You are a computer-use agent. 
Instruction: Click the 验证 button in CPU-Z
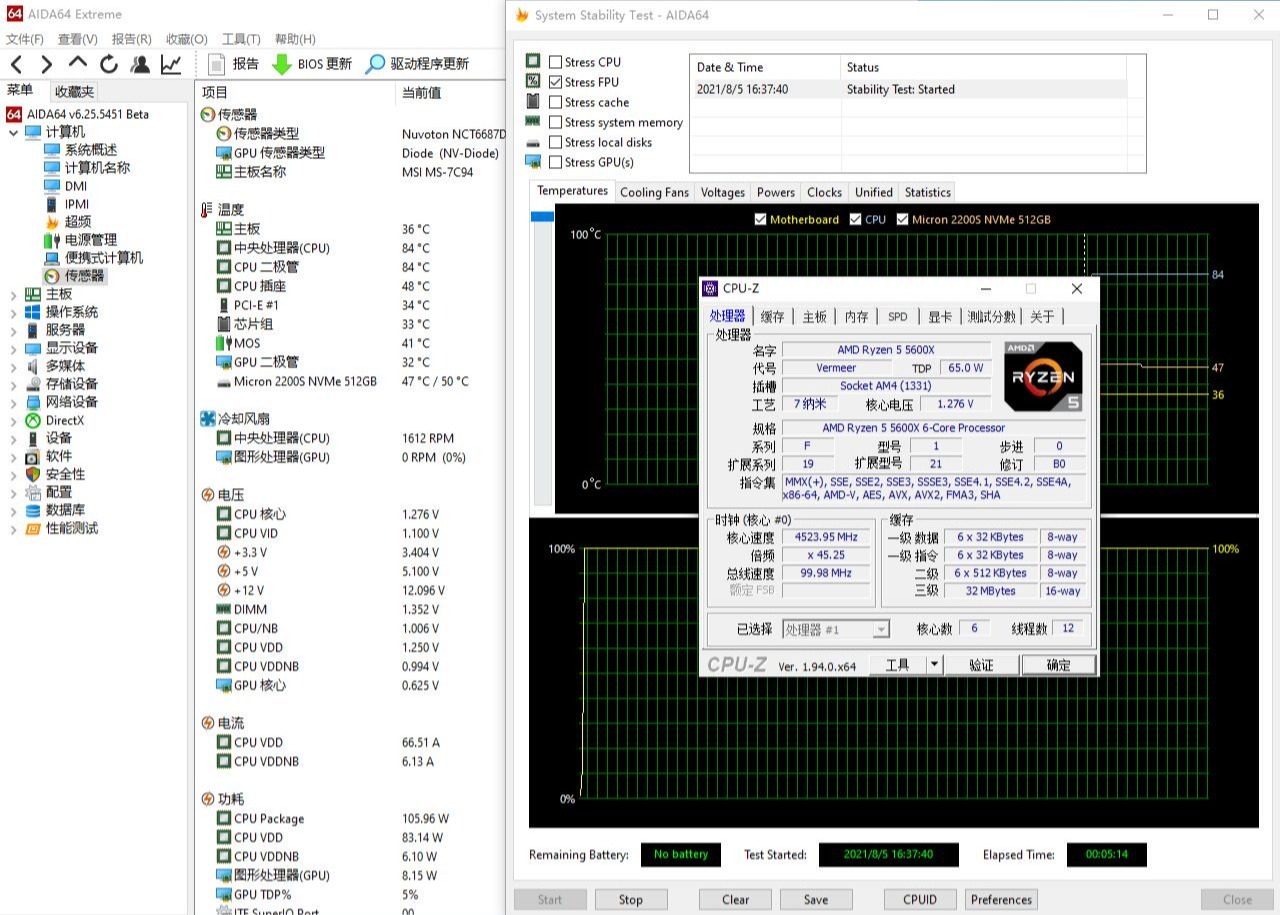coord(982,664)
